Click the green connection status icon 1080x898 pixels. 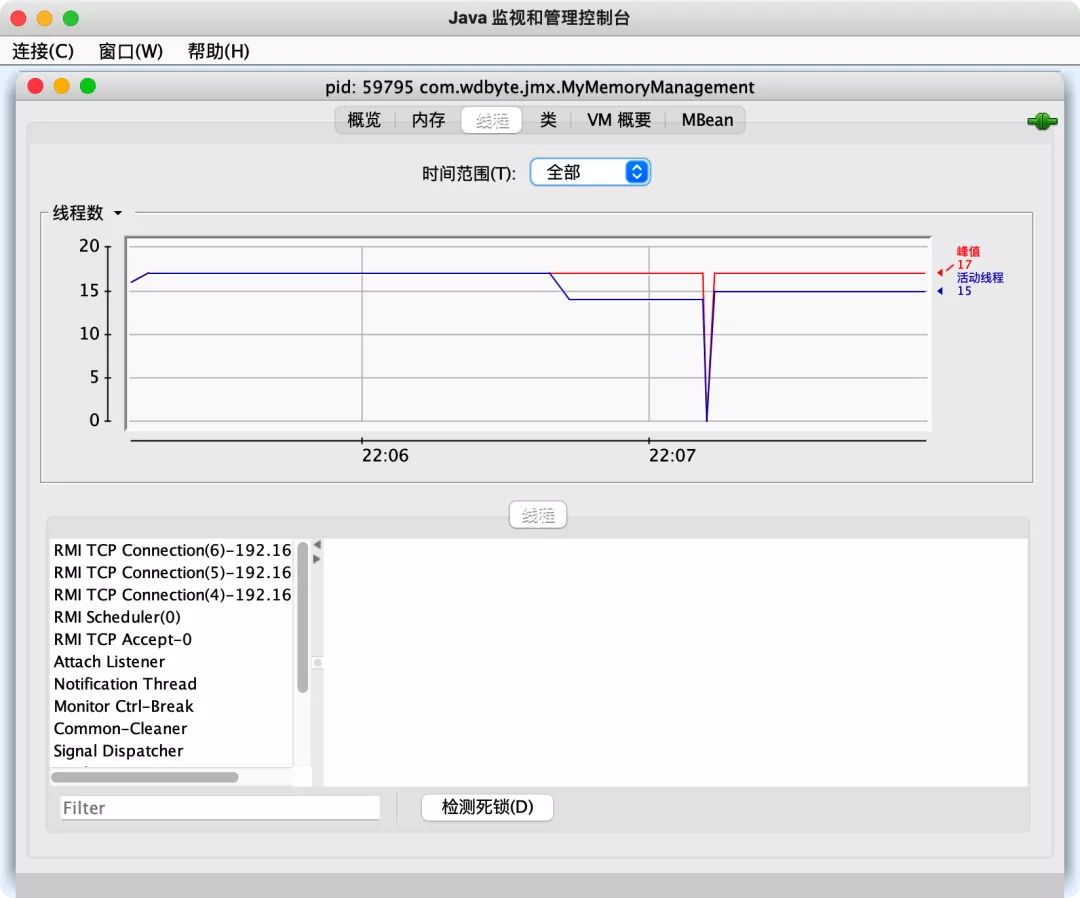point(1042,122)
